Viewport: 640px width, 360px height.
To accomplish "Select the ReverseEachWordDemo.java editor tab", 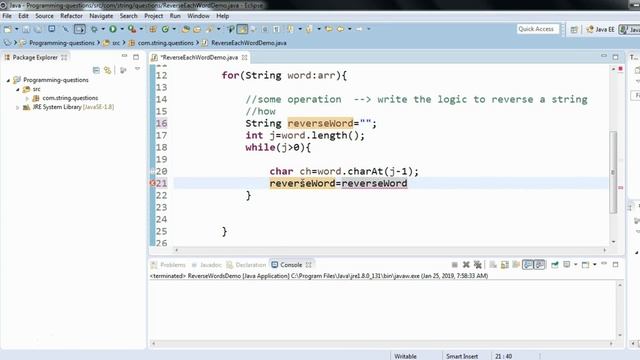I will click(x=200, y=58).
